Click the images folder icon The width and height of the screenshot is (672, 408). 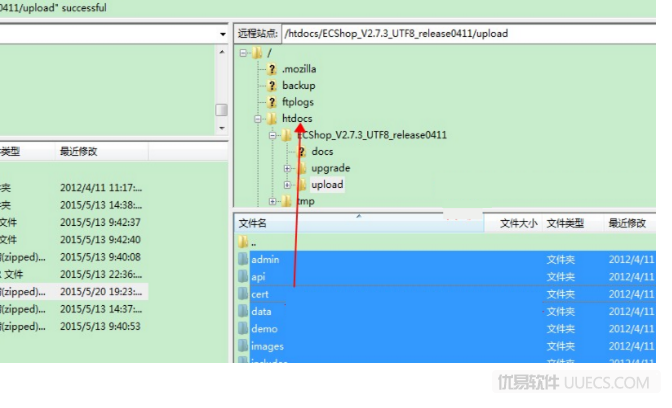tap(243, 346)
